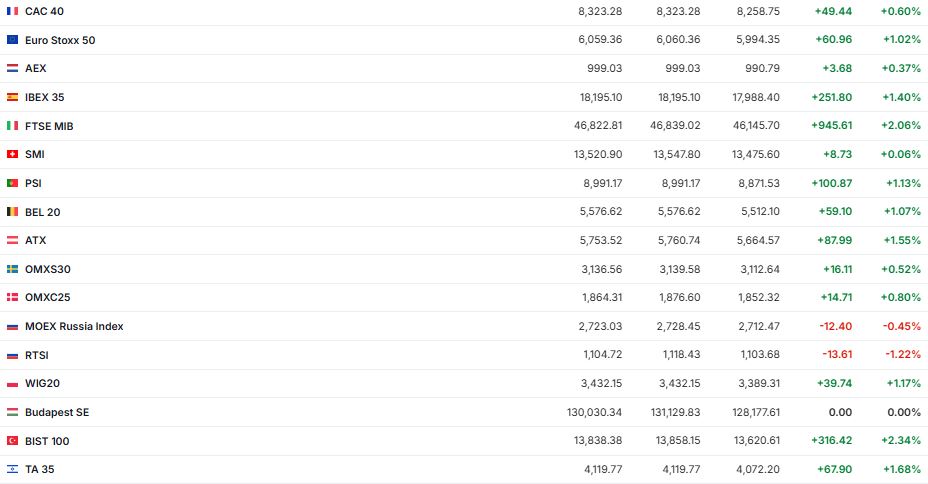Click the RTSI index name

(37, 355)
